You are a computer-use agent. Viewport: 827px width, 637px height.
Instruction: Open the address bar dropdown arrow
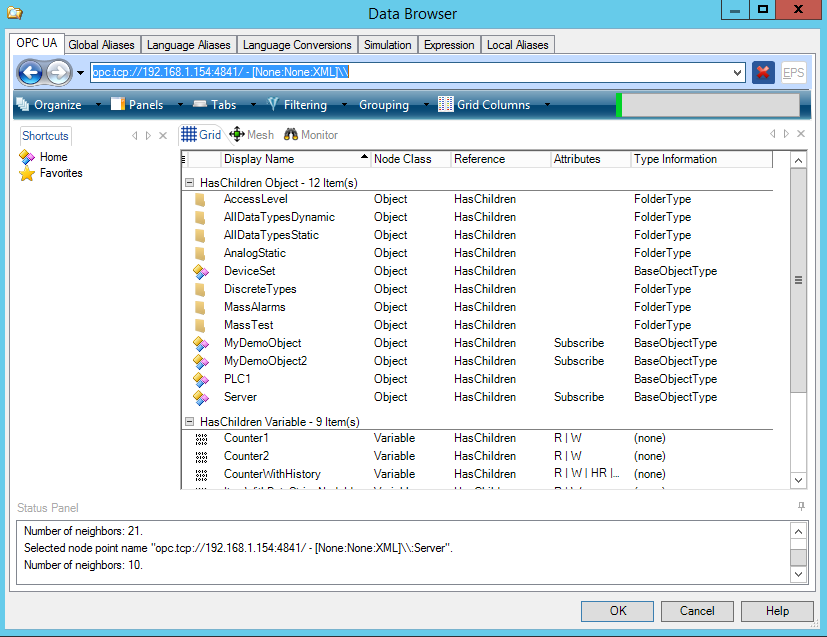(738, 72)
